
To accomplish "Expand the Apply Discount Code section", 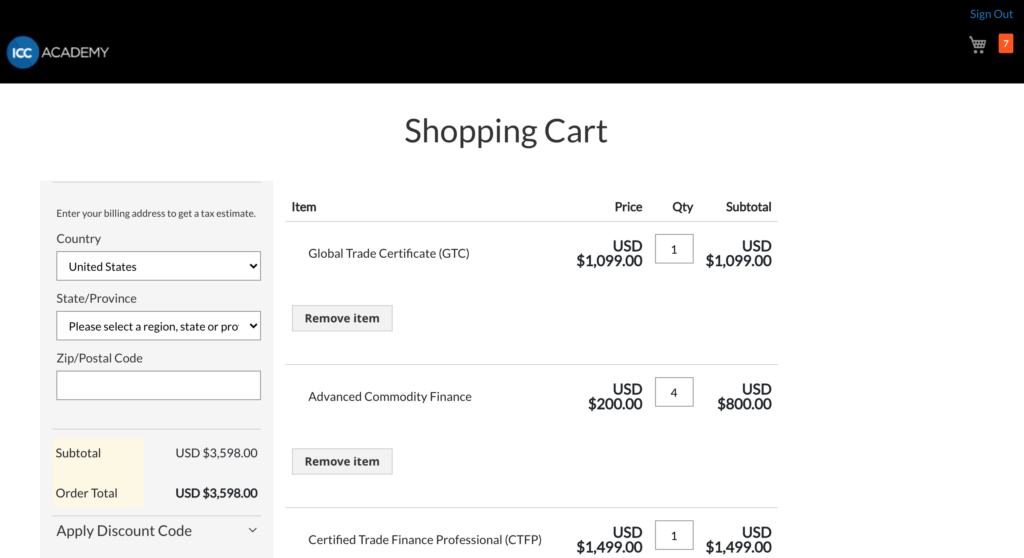I will click(157, 531).
